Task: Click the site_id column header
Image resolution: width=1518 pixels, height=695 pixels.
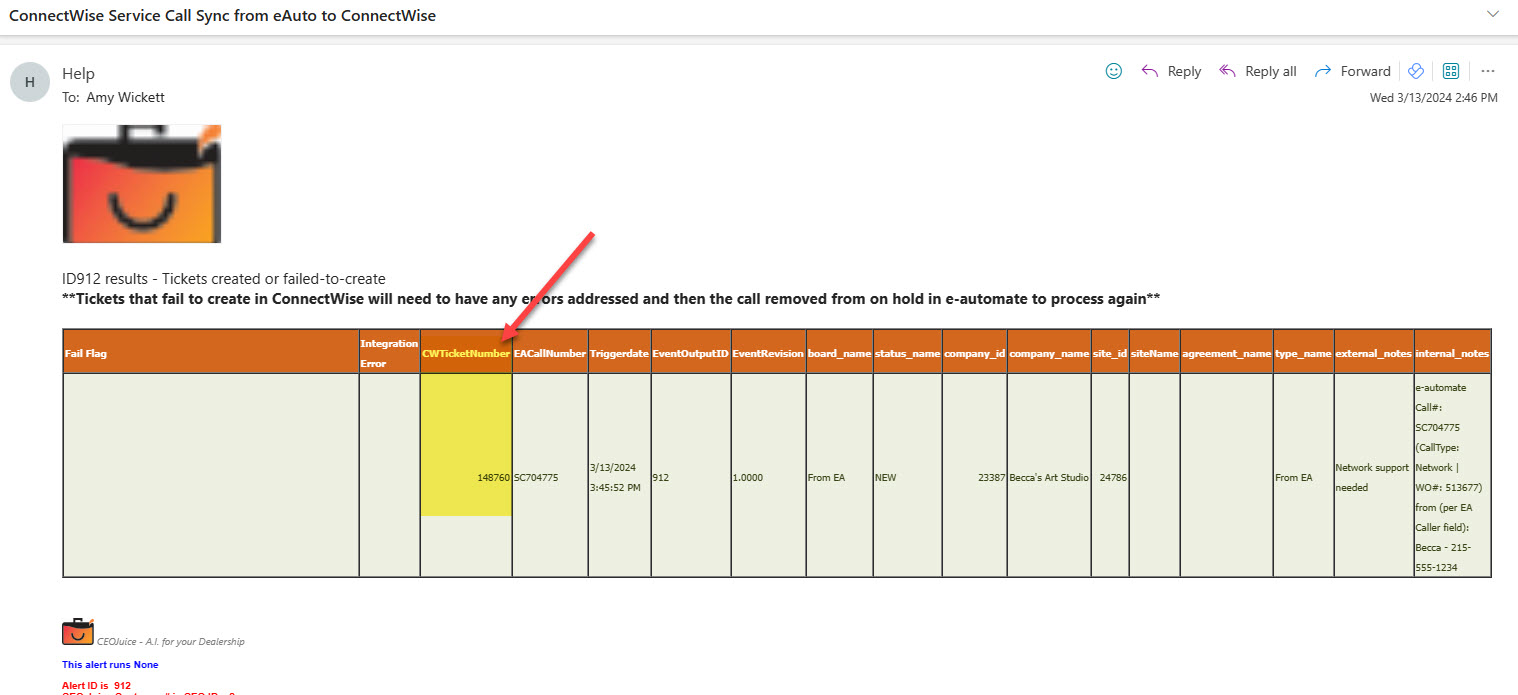Action: coord(1110,353)
